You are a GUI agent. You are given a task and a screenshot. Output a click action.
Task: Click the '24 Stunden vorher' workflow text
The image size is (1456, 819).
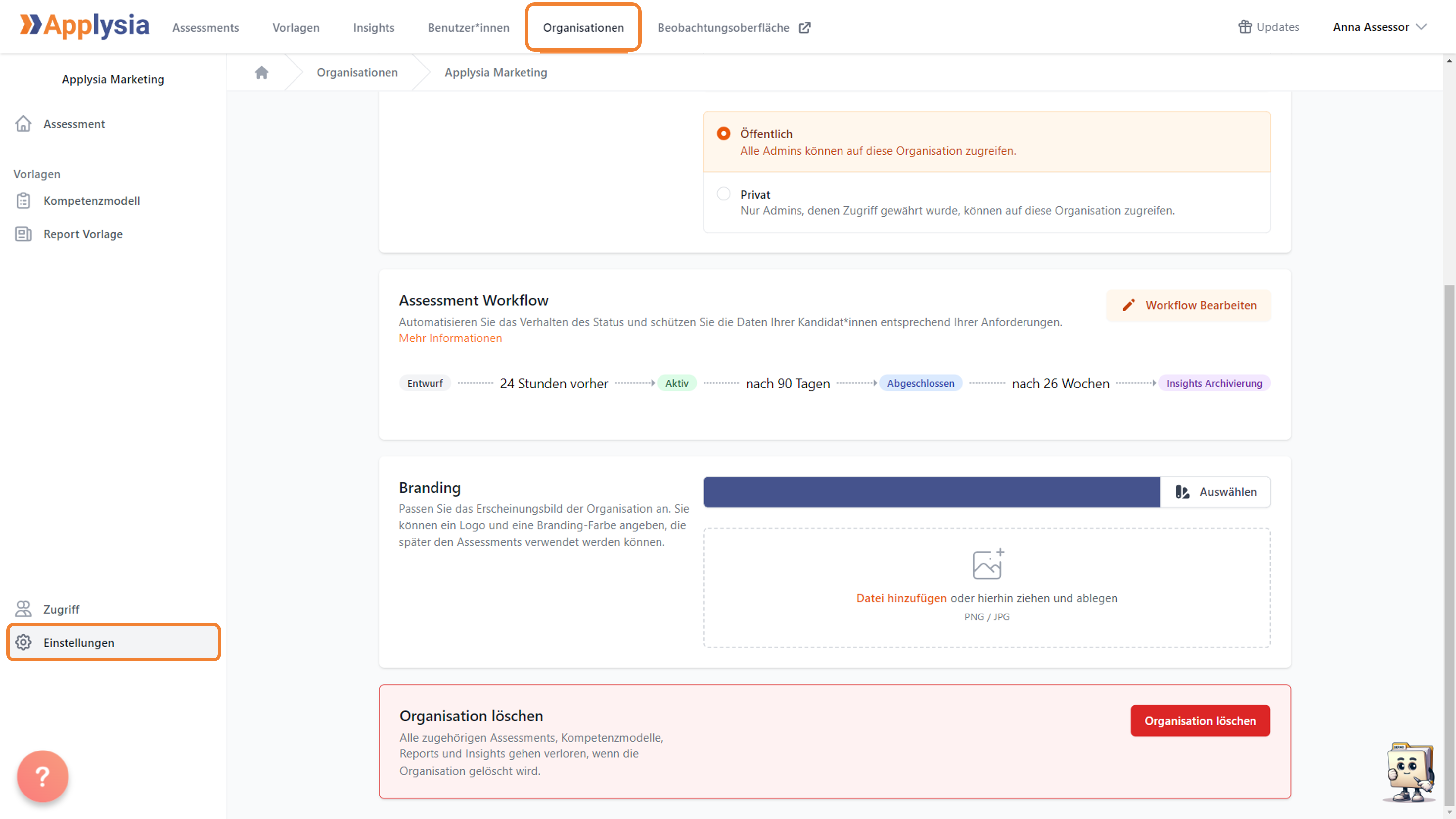[554, 383]
